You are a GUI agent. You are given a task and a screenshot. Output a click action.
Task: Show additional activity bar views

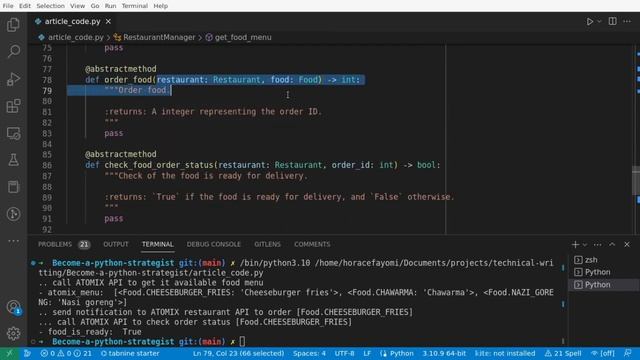pyautogui.click(x=13, y=241)
